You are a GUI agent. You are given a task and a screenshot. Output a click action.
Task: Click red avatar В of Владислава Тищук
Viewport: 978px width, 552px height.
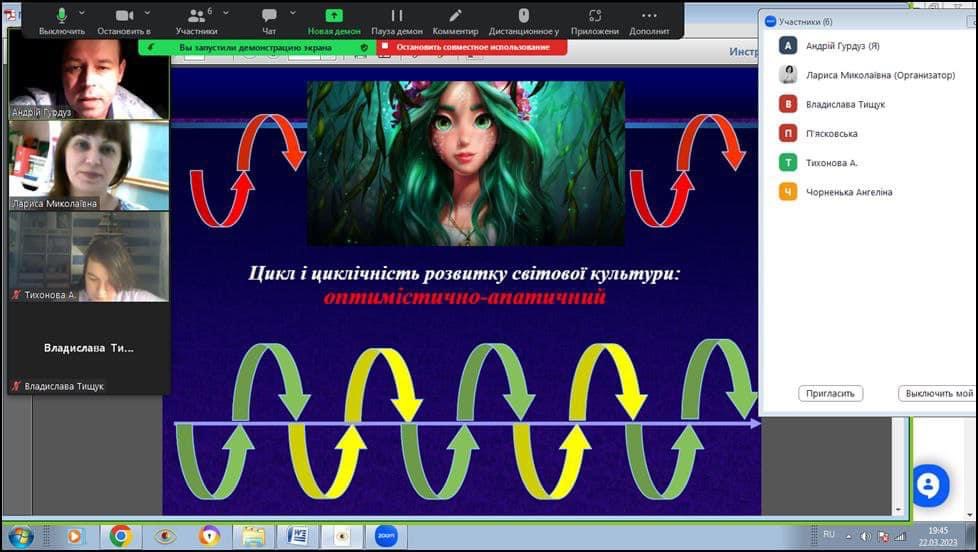coord(788,104)
